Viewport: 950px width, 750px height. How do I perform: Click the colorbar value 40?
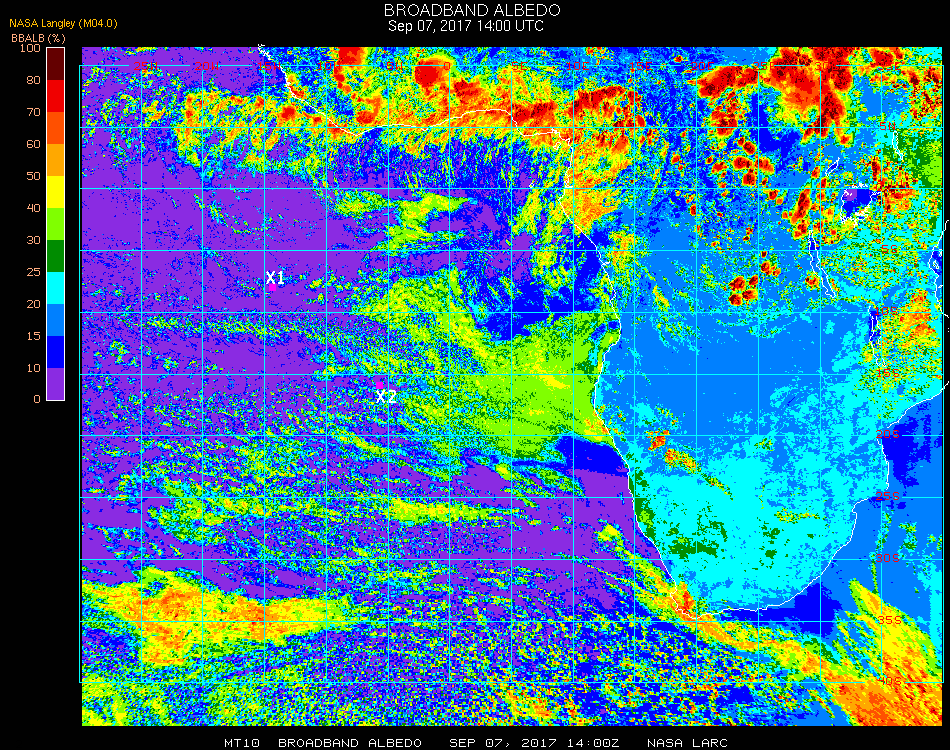coord(33,208)
